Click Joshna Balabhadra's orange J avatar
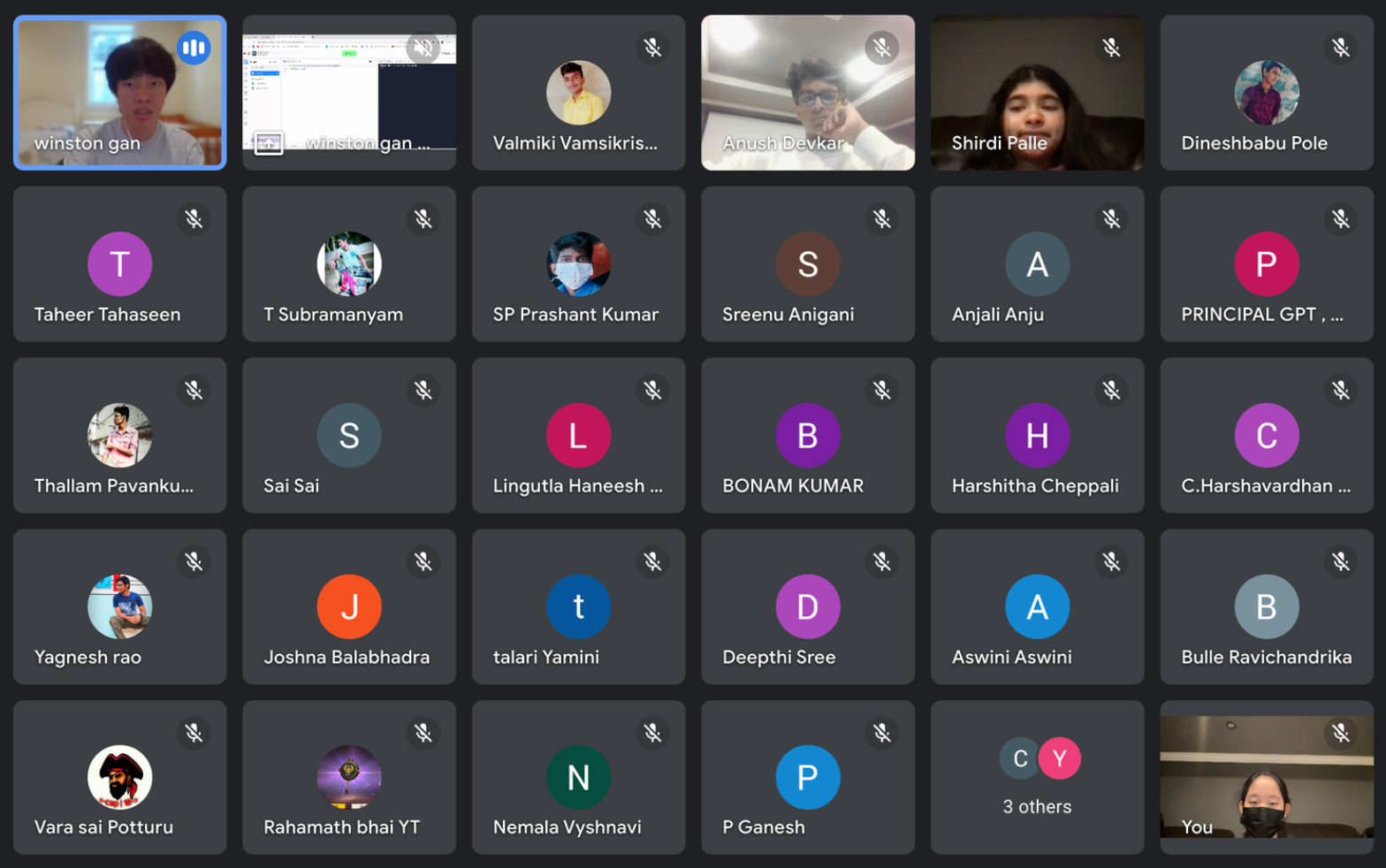The width and height of the screenshot is (1386, 868). (x=349, y=607)
